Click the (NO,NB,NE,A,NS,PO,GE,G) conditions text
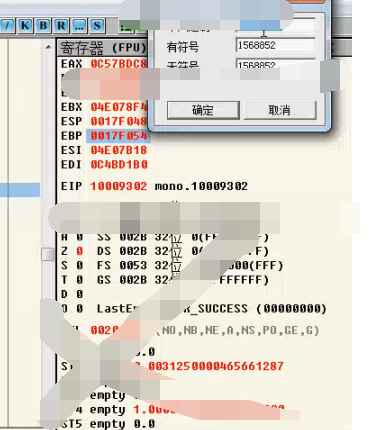The image size is (390, 430). point(238,330)
